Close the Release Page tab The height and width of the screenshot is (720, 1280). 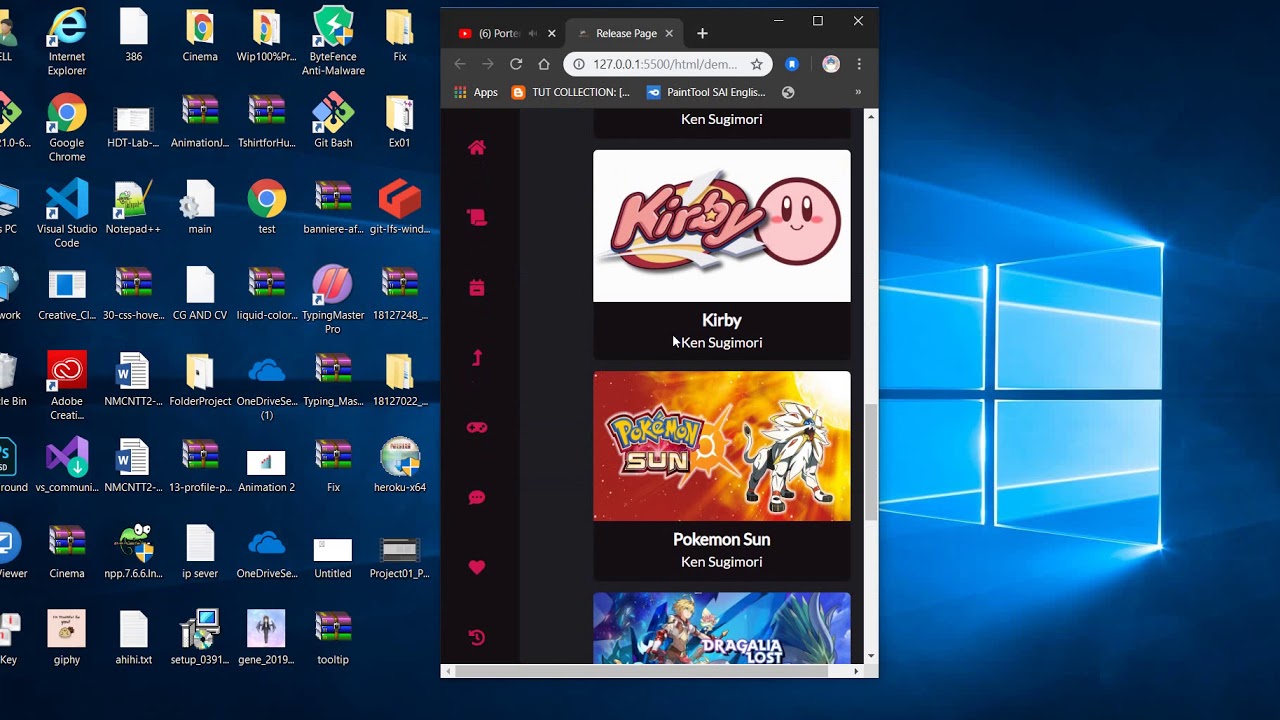point(669,33)
